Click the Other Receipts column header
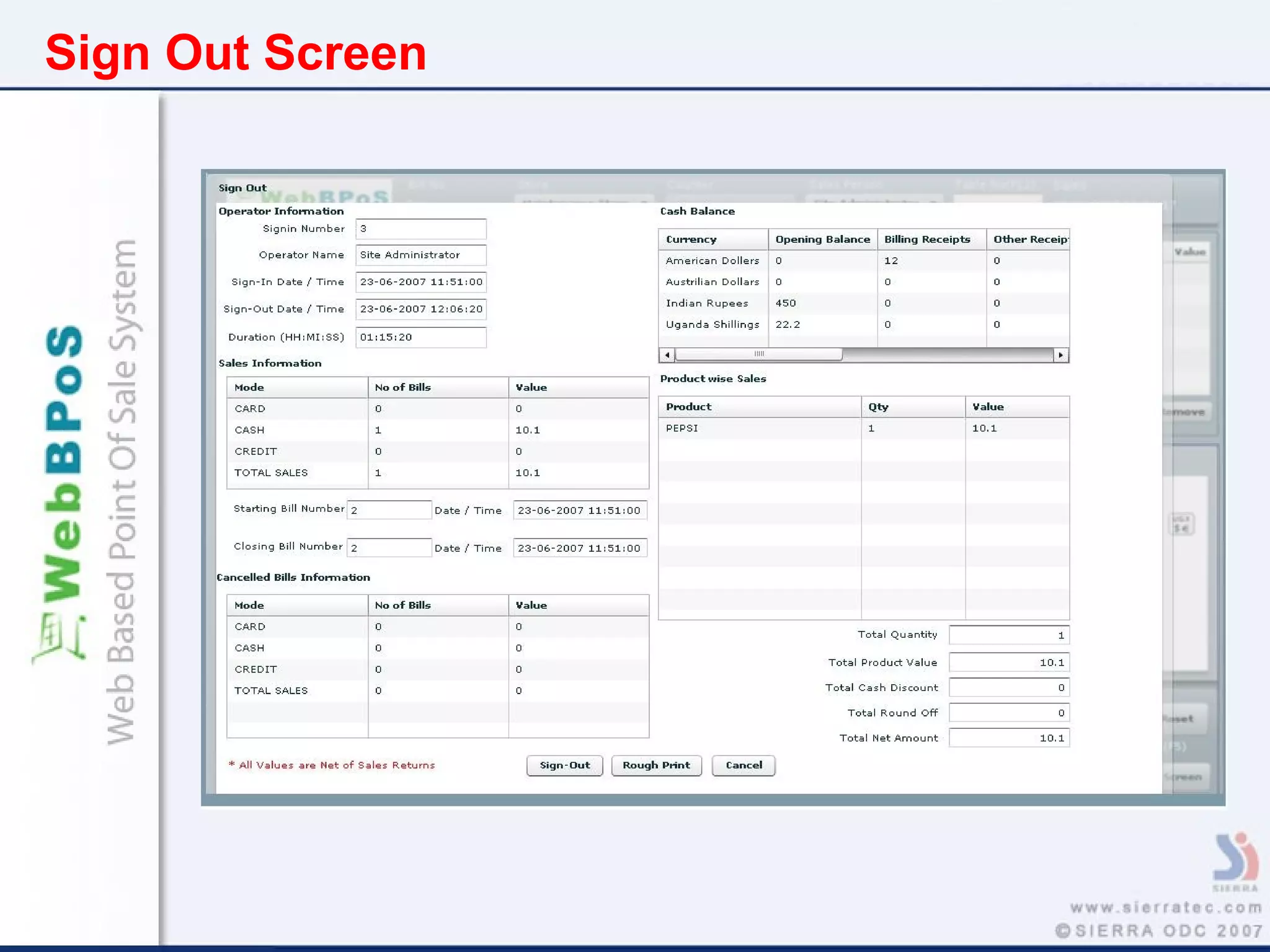The image size is (1270, 952). click(x=1028, y=239)
